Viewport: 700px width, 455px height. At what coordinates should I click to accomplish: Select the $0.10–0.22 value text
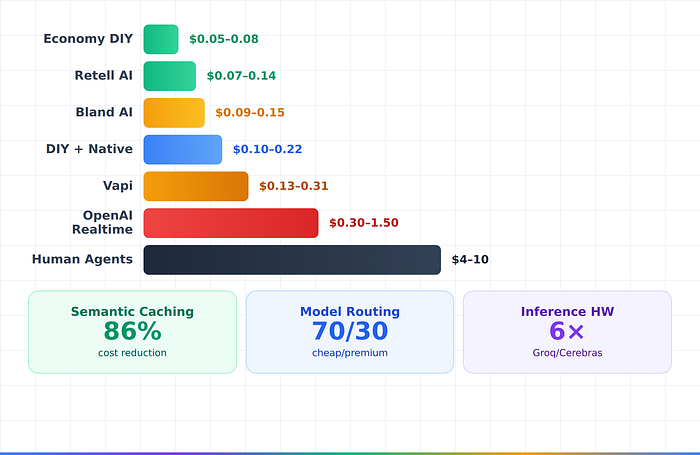[267, 149]
